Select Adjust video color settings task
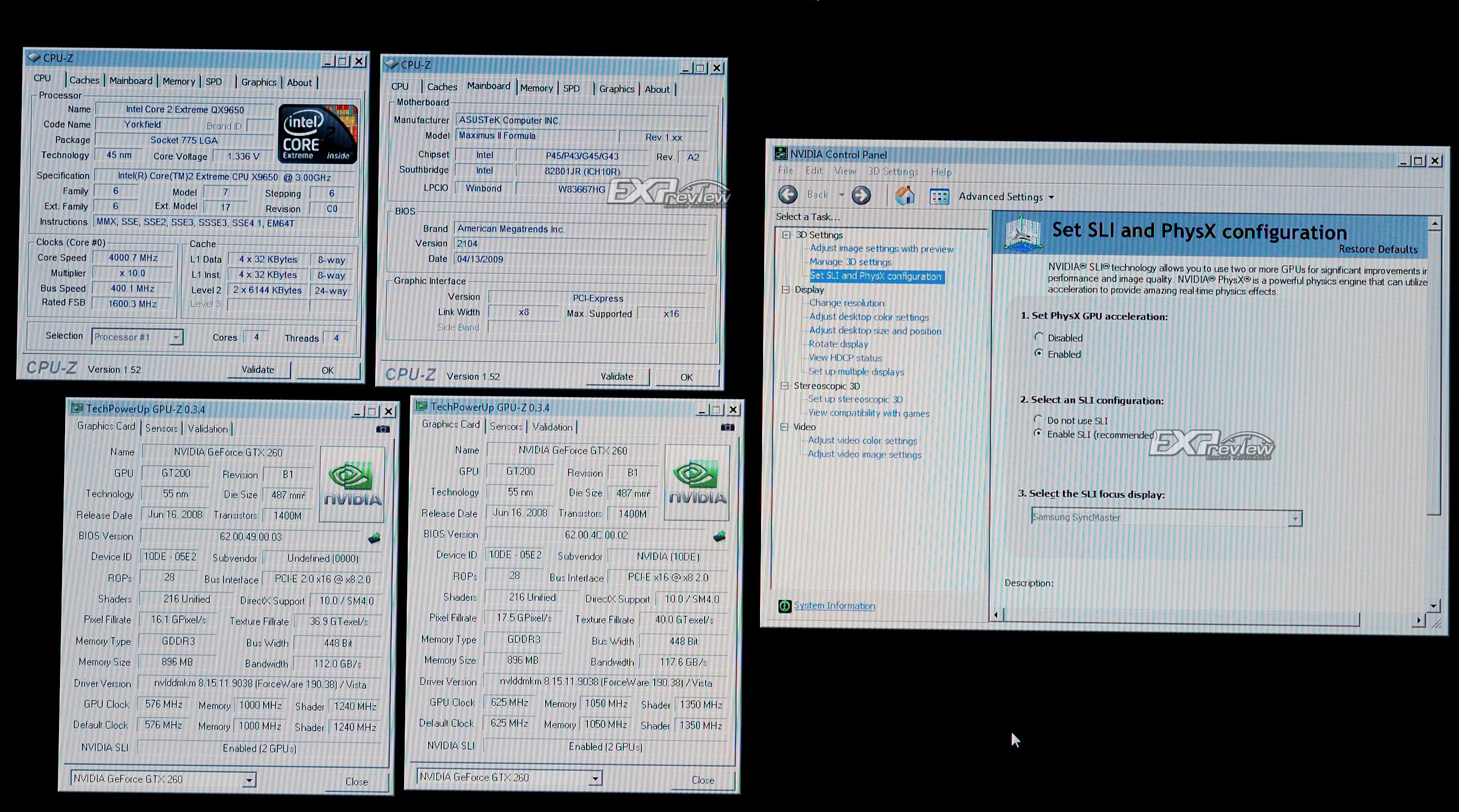The width and height of the screenshot is (1459, 812). (862, 441)
